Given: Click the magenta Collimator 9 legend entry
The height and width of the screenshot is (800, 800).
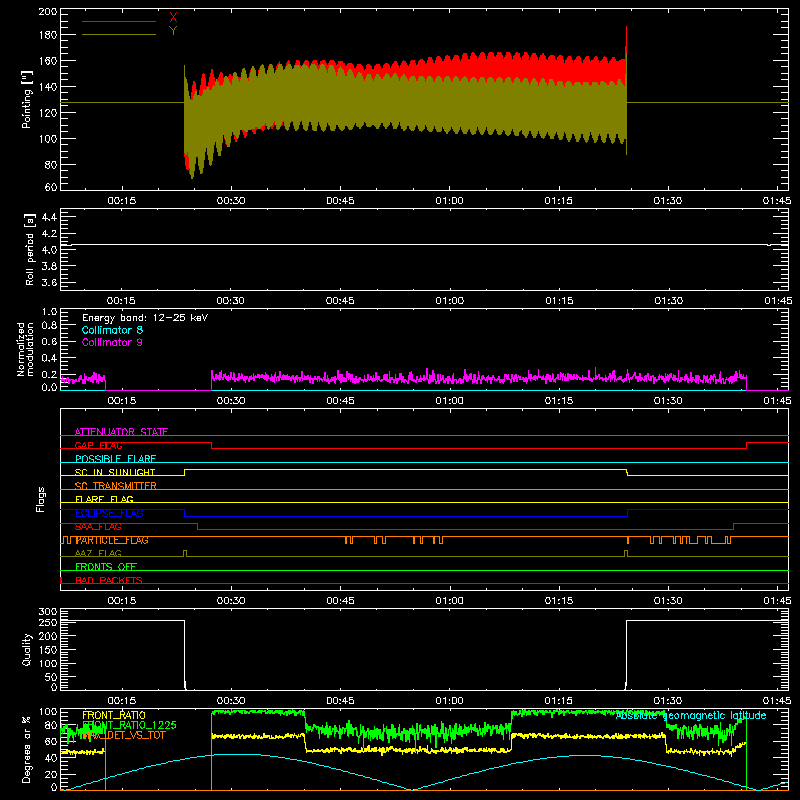Looking at the screenshot, I should coord(112,342).
